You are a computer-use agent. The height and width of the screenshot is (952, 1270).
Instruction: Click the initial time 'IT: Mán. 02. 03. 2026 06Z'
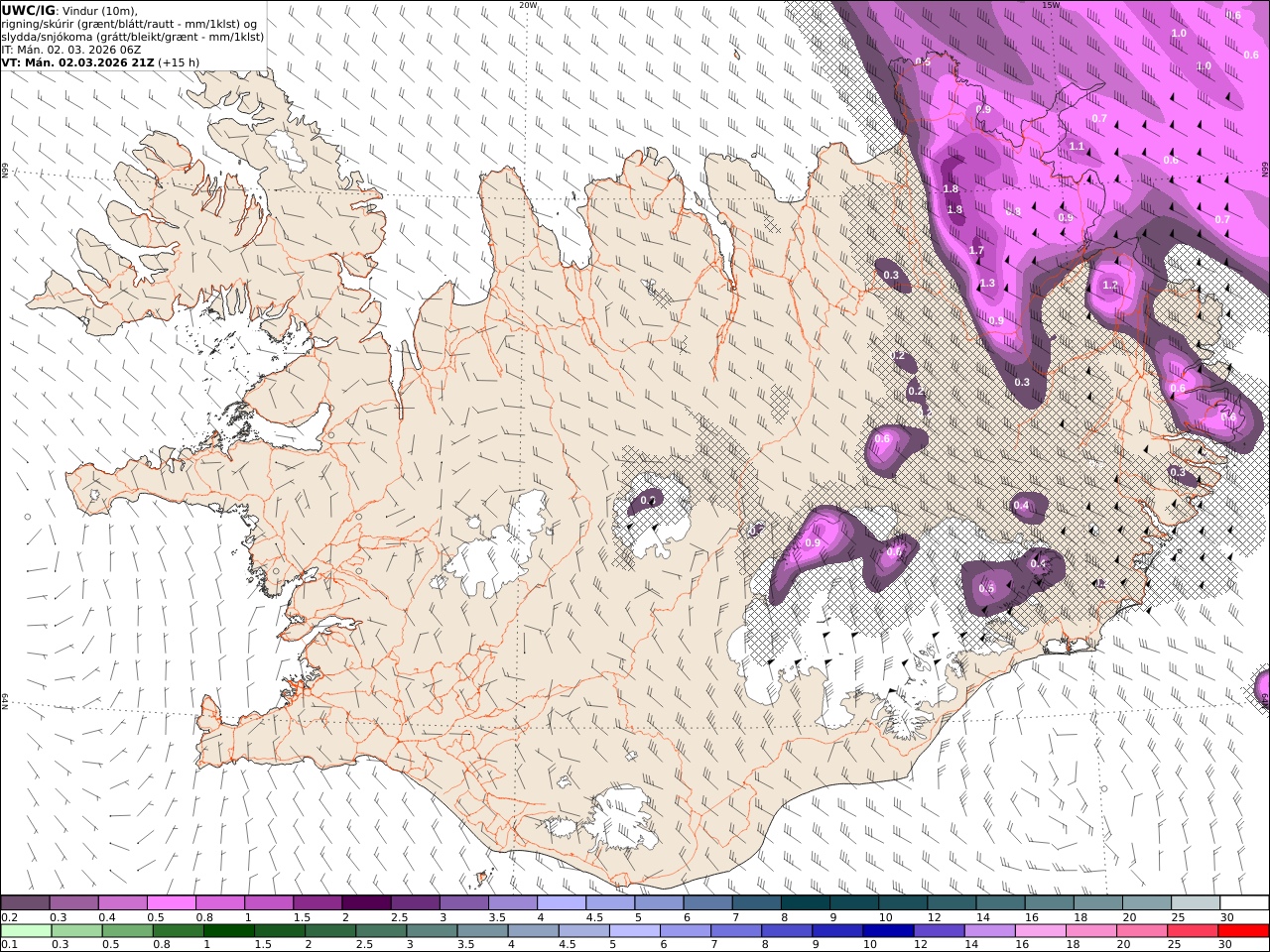69,49
